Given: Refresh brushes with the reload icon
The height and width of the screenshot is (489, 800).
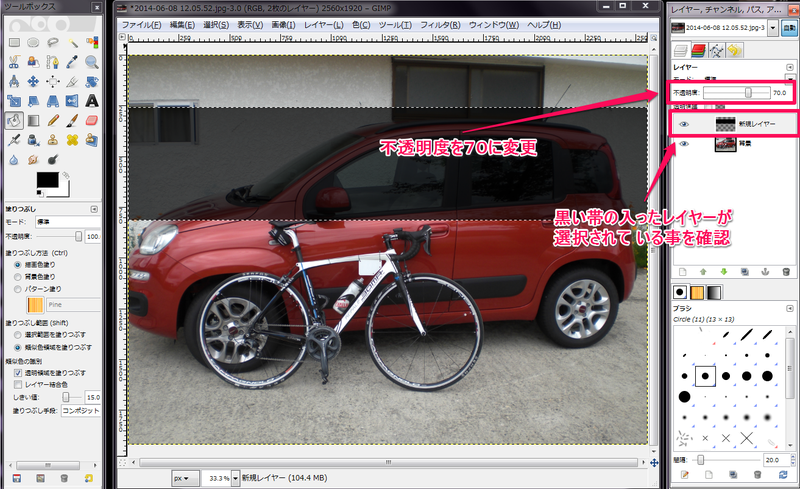Looking at the screenshot, I should pyautogui.click(x=783, y=475).
